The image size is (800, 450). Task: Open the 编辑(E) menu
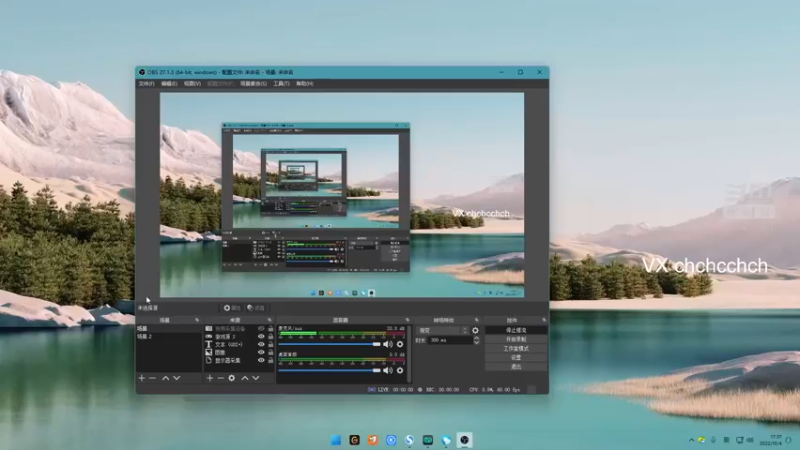(x=169, y=84)
